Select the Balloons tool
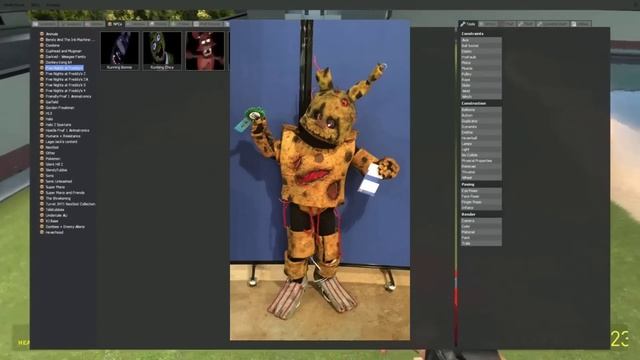This screenshot has height=360, width=640. [x=481, y=110]
